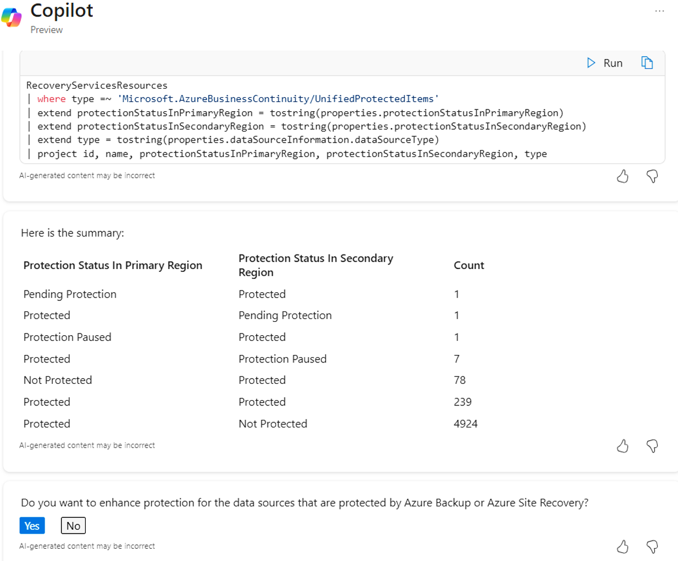The height and width of the screenshot is (561, 678).
Task: Dislike the summary table response
Action: [x=652, y=446]
